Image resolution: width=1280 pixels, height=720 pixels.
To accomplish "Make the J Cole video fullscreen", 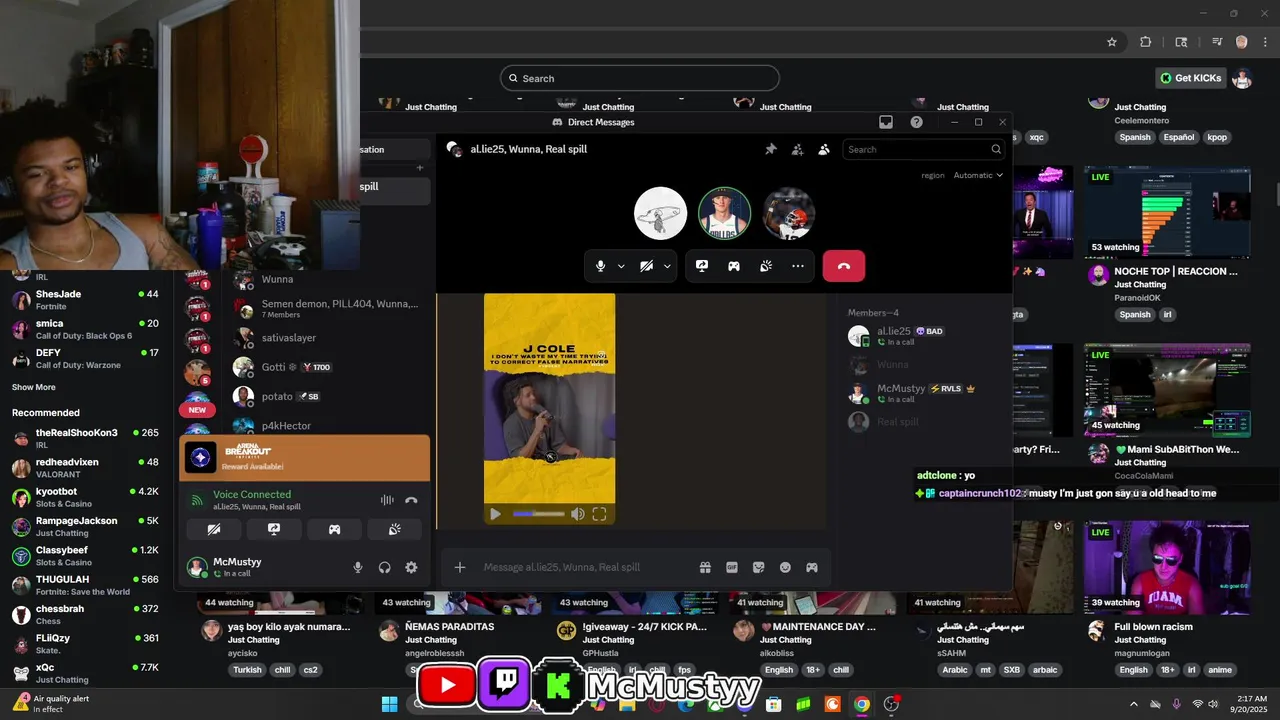I will click(599, 514).
